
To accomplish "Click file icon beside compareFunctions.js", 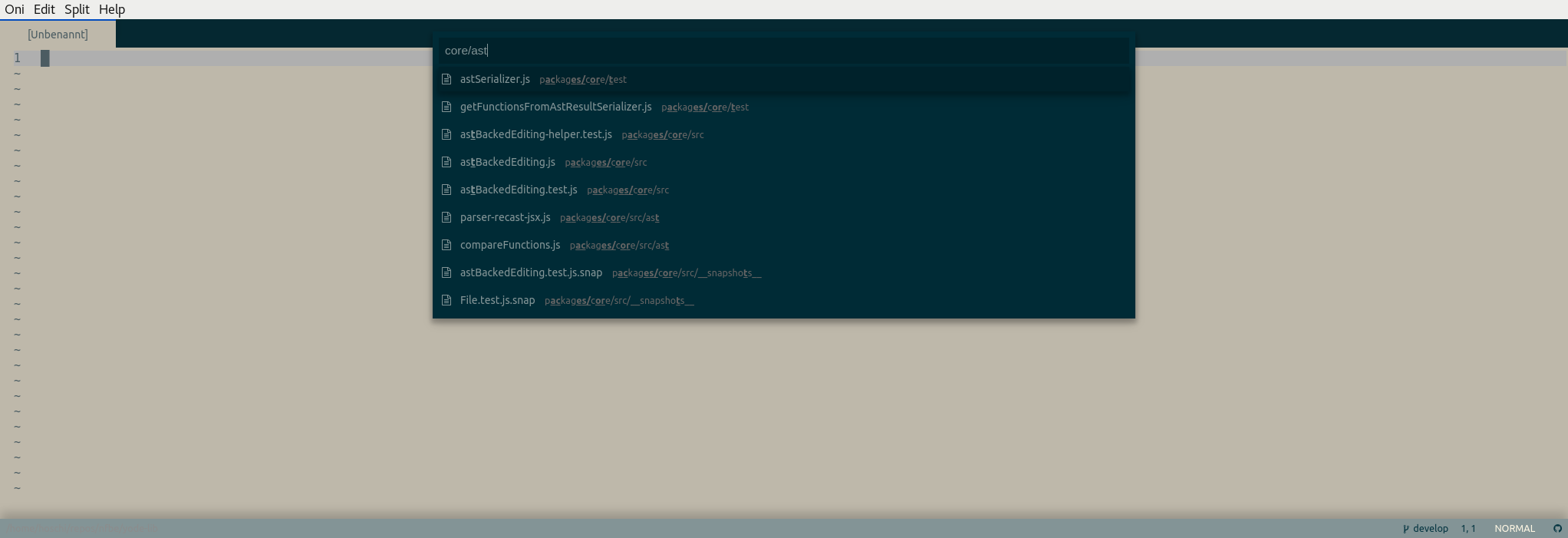I will coord(446,245).
